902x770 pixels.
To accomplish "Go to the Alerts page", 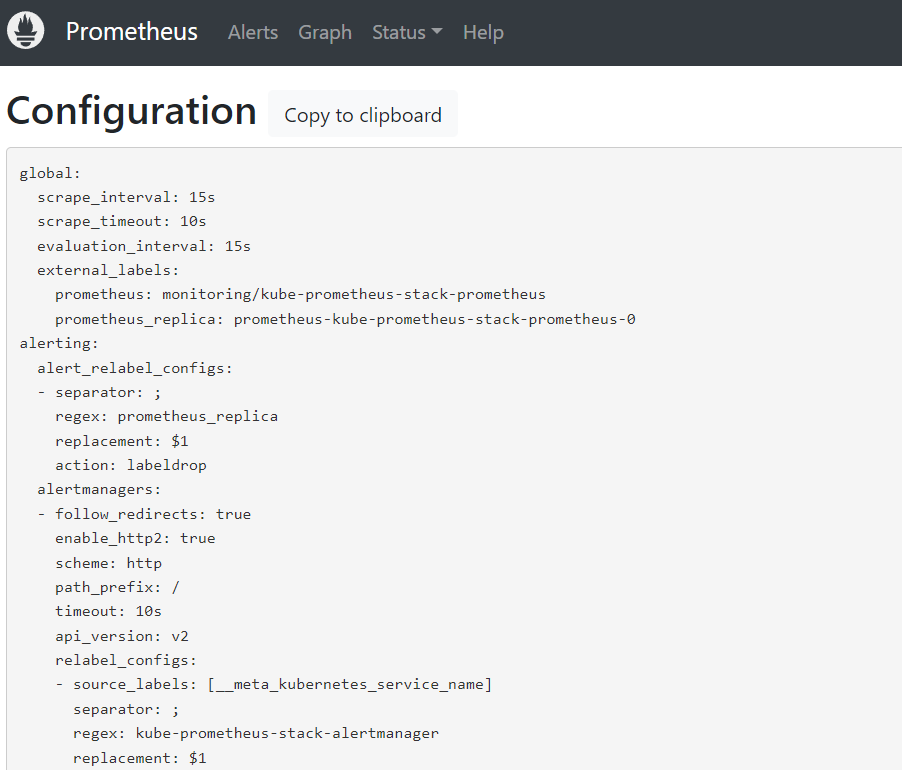I will point(253,32).
